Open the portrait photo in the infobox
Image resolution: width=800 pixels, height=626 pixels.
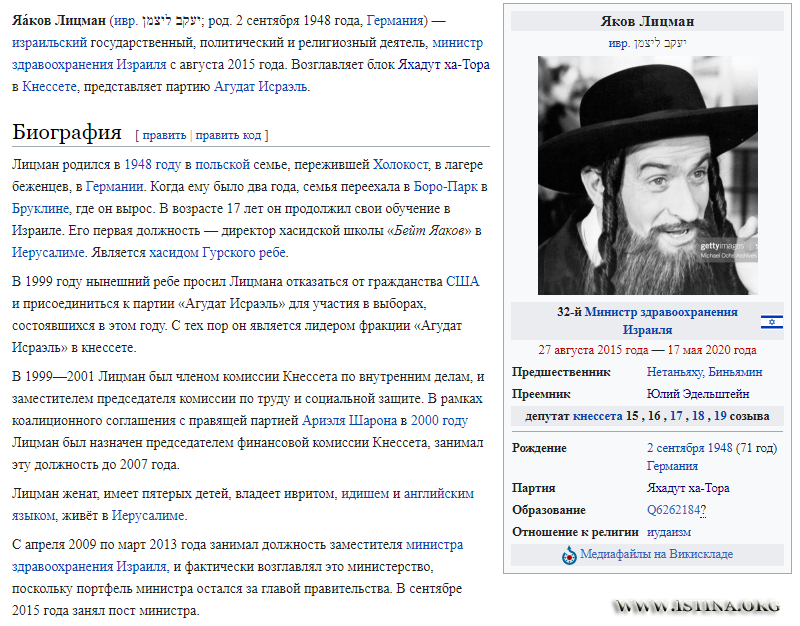[x=647, y=175]
